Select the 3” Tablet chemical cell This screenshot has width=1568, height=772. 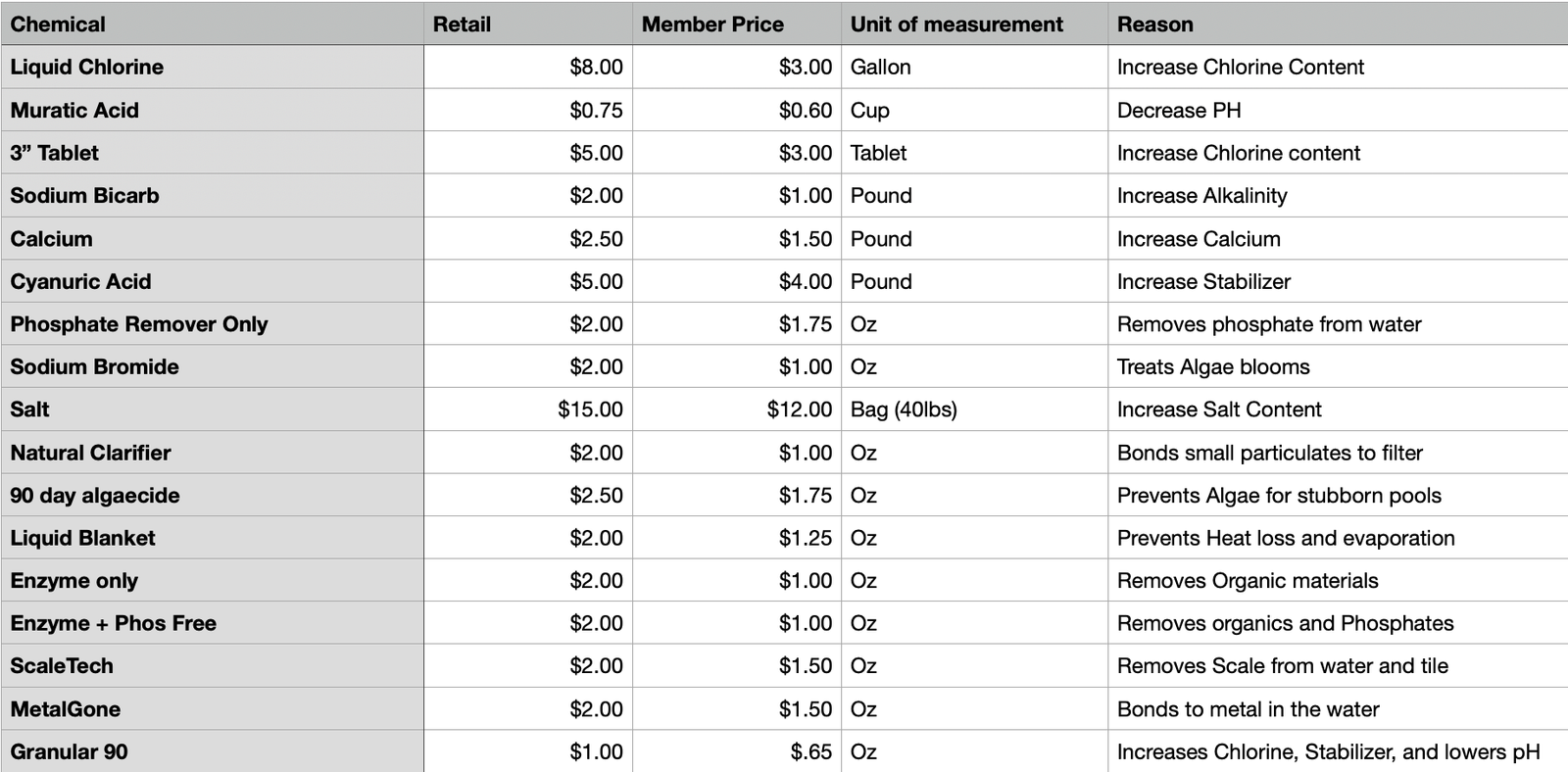55,153
